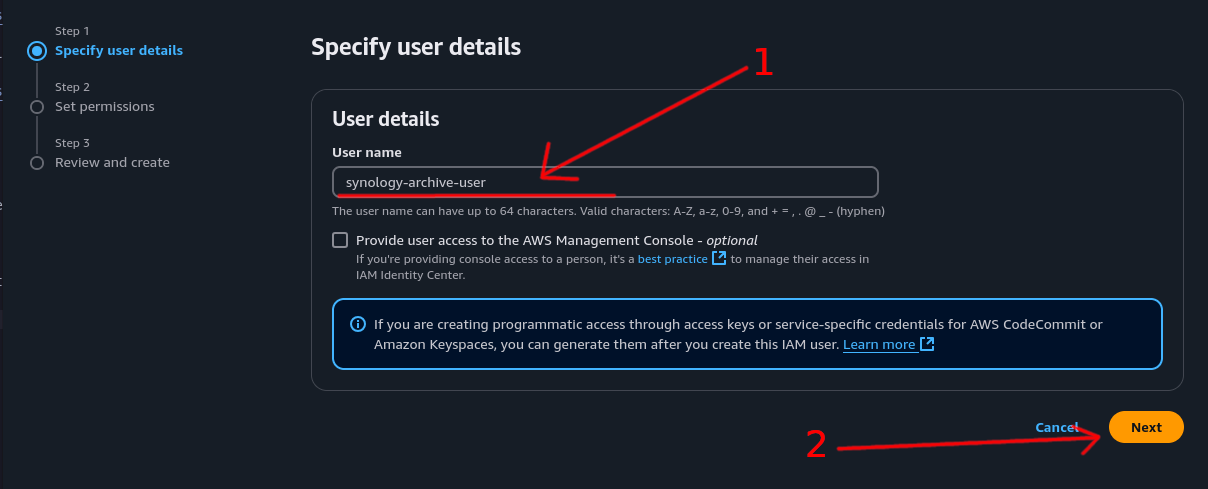Click the "User name" field label
Viewport: 1208px width, 489px height.
(367, 153)
